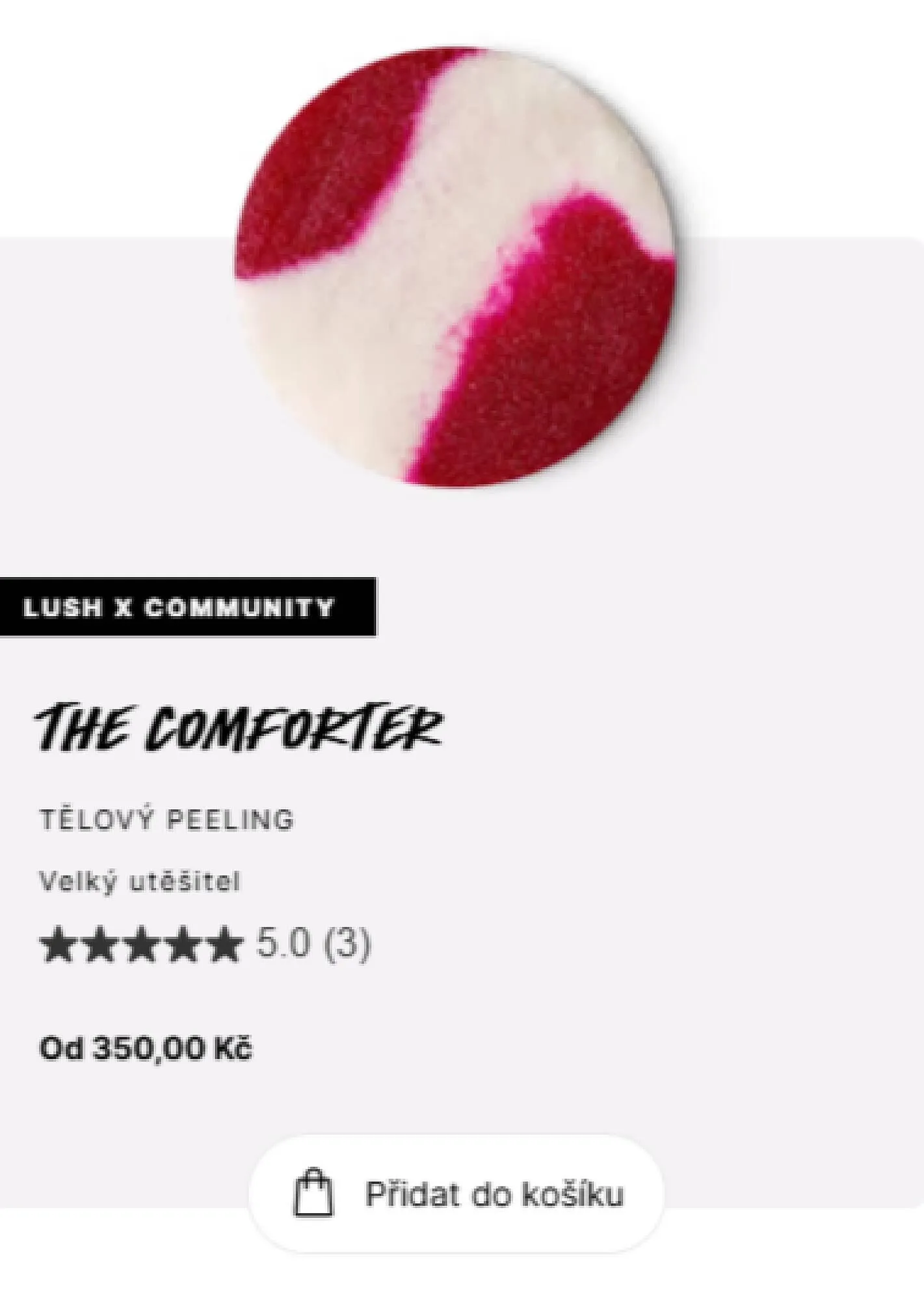Select the TĚLOVÝ PEELING category label
The width and height of the screenshot is (924, 1301).
tap(166, 820)
